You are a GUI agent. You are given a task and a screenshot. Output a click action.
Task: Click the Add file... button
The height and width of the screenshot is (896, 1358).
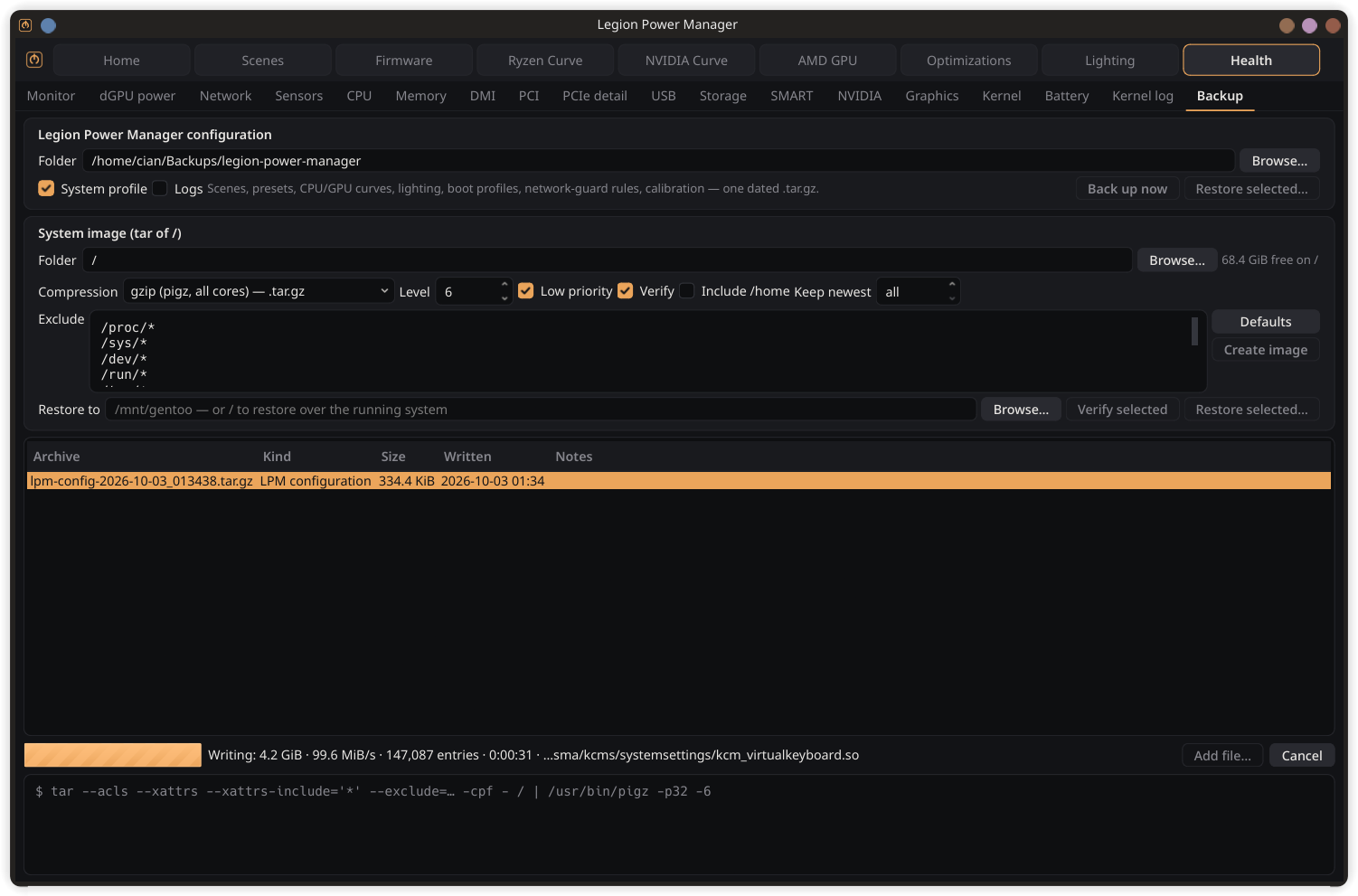1222,756
